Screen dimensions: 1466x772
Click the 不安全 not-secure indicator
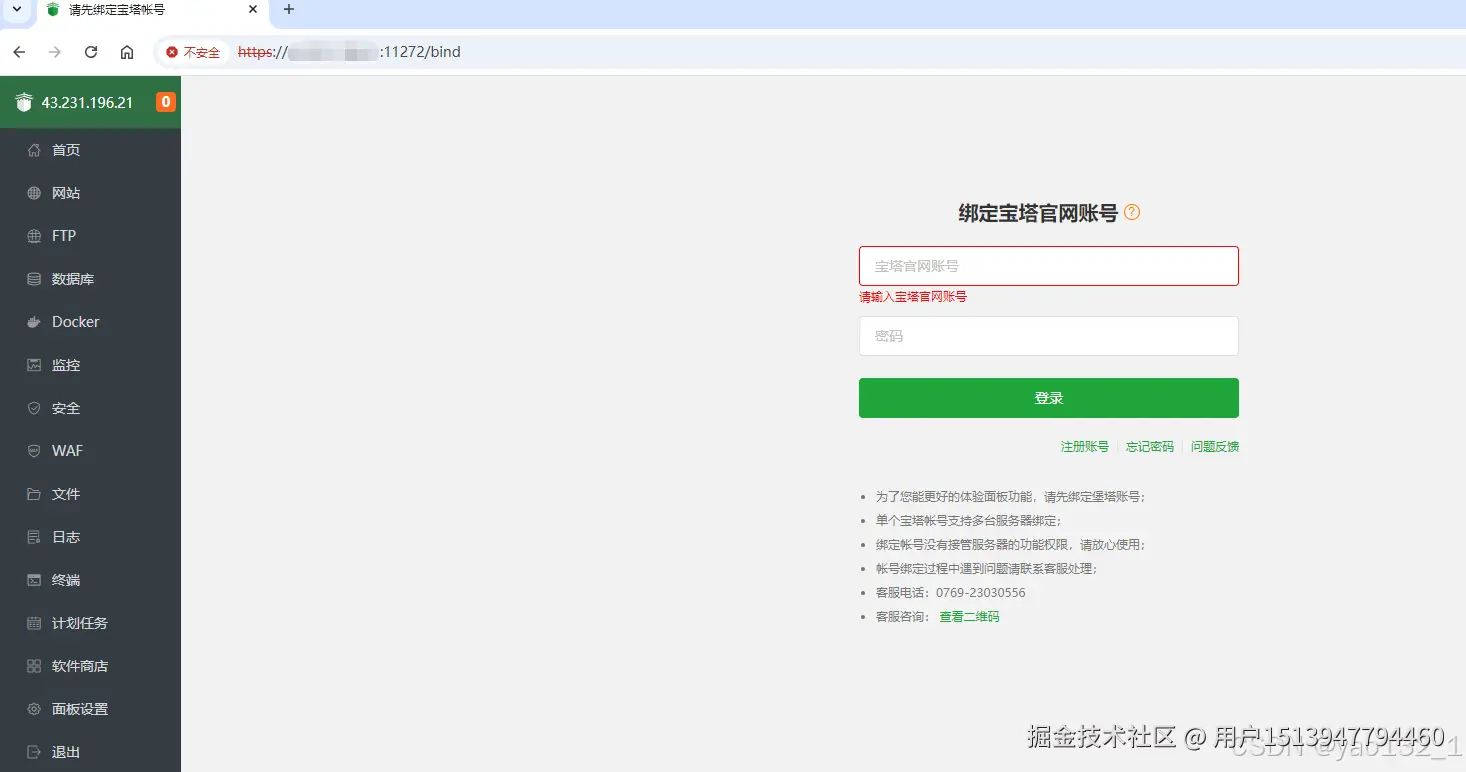[x=193, y=52]
